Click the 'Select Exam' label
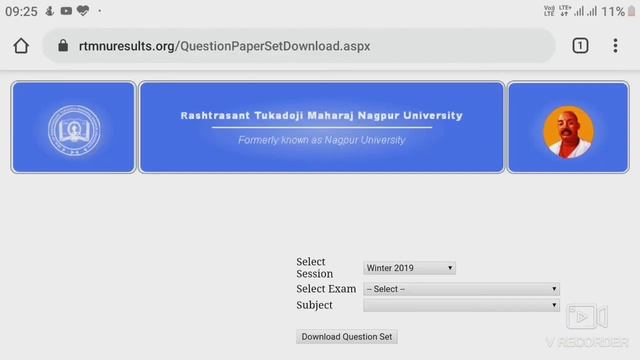640x360 pixels. 326,289
